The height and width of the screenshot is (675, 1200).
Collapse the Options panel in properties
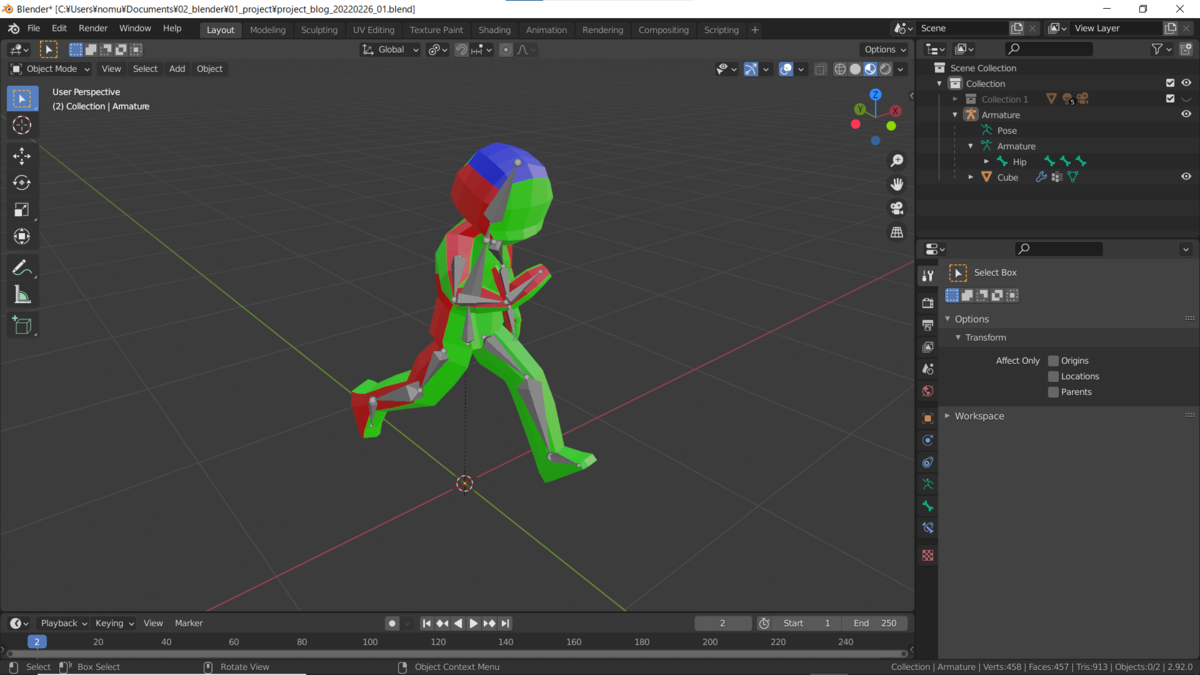(x=948, y=319)
